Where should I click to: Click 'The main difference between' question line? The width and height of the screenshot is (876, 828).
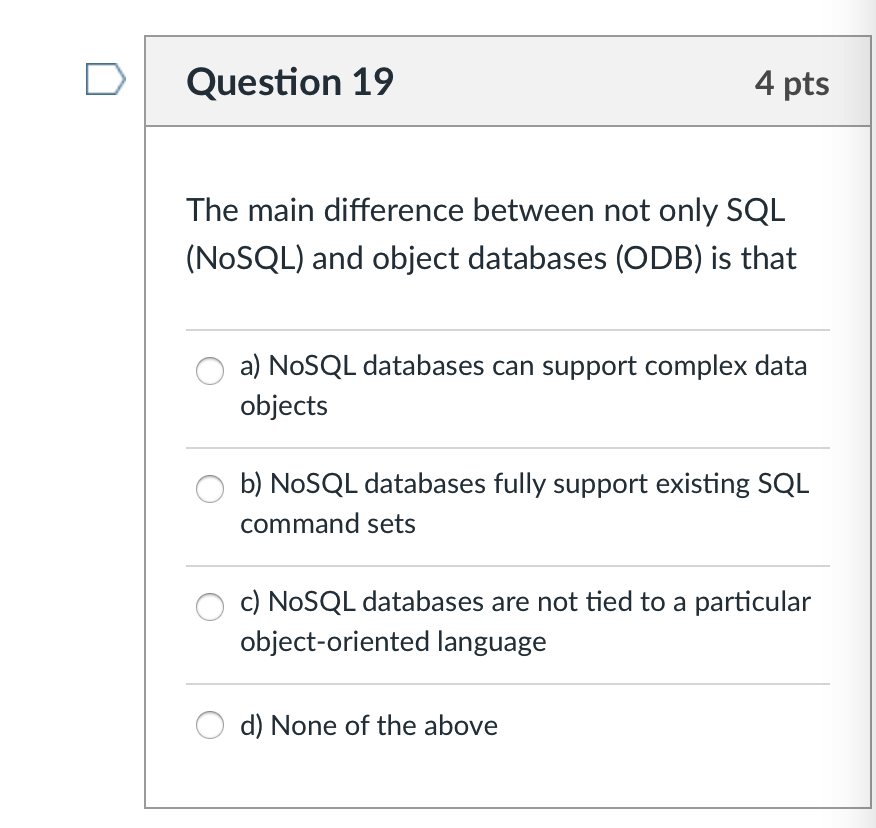coord(390,211)
